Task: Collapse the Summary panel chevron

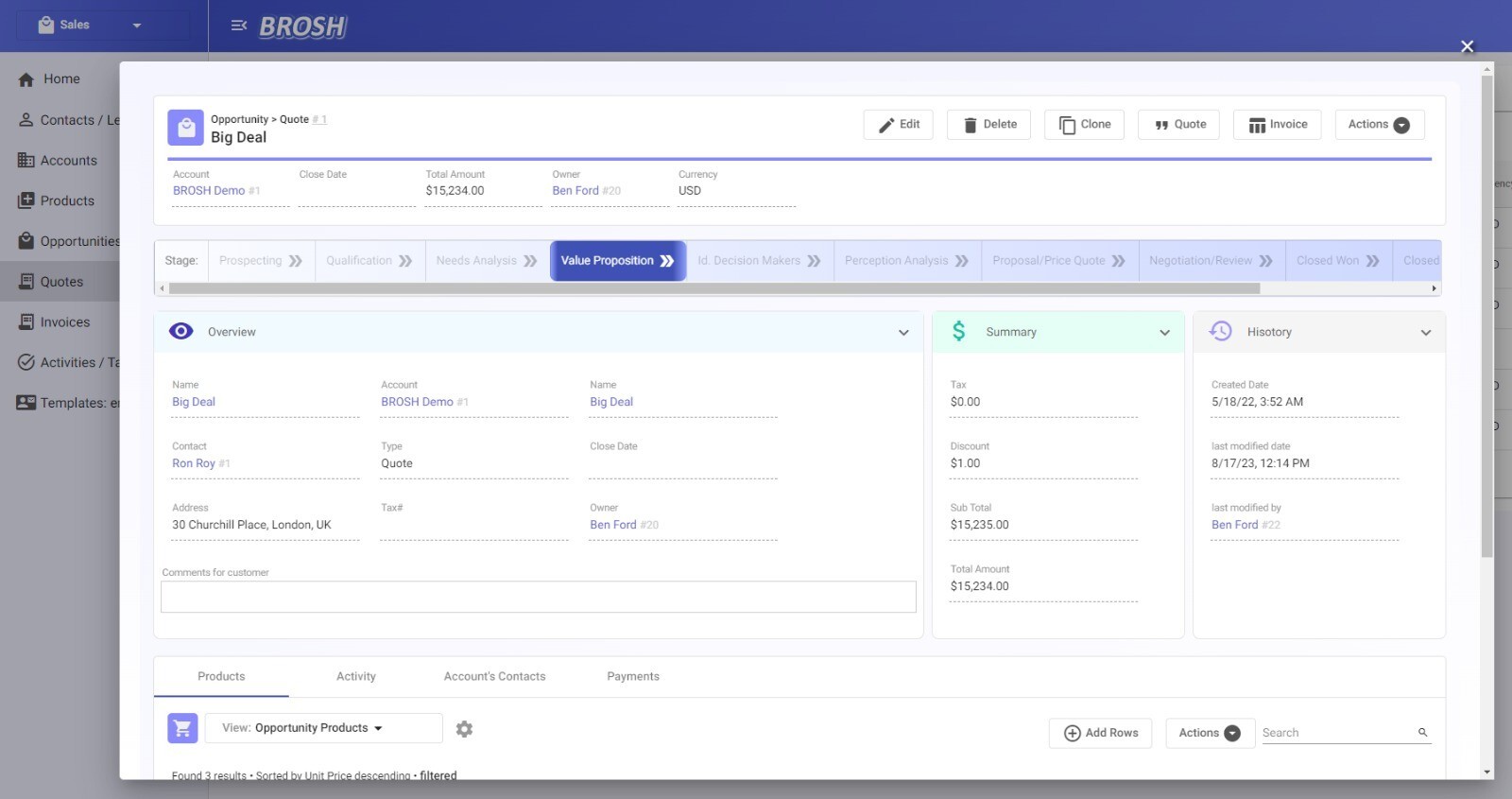Action: (1164, 333)
